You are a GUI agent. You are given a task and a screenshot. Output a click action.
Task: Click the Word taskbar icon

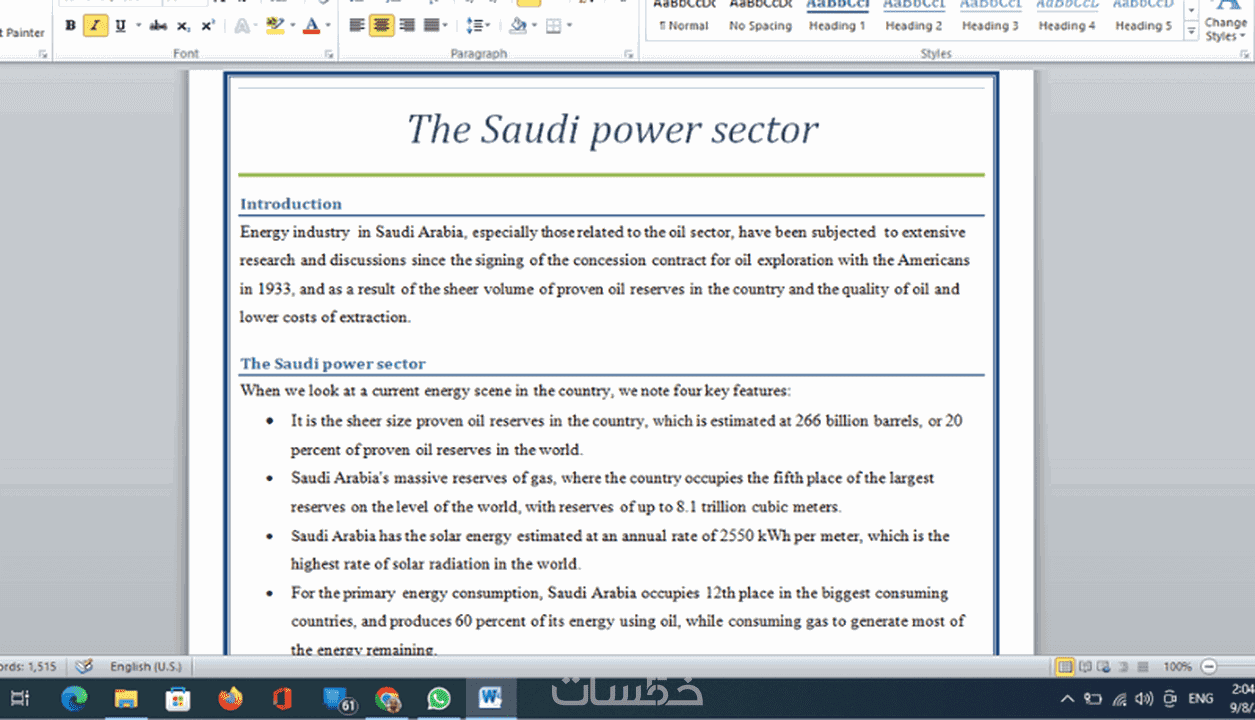tap(491, 698)
